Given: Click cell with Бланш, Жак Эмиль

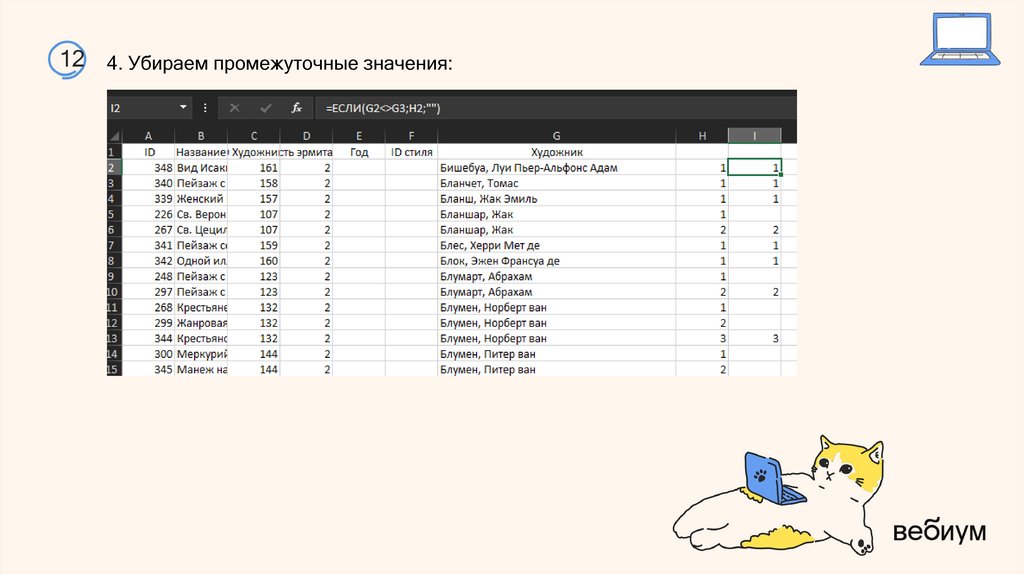Looking at the screenshot, I should (556, 199).
